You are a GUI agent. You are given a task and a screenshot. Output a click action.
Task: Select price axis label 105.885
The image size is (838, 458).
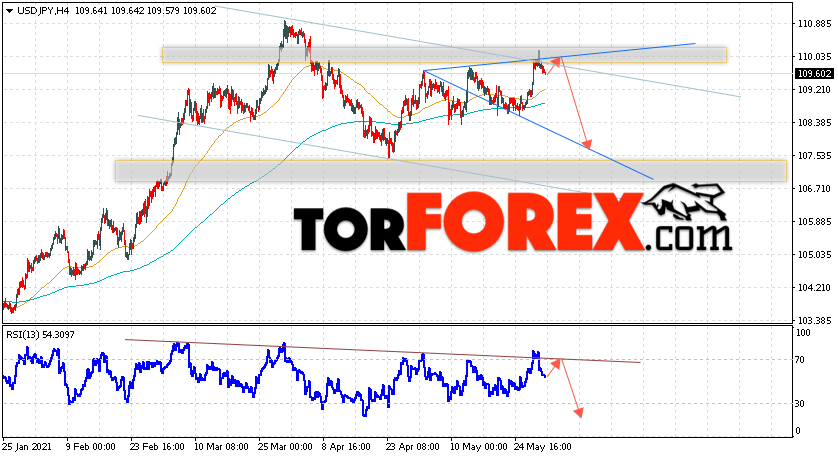coord(814,222)
